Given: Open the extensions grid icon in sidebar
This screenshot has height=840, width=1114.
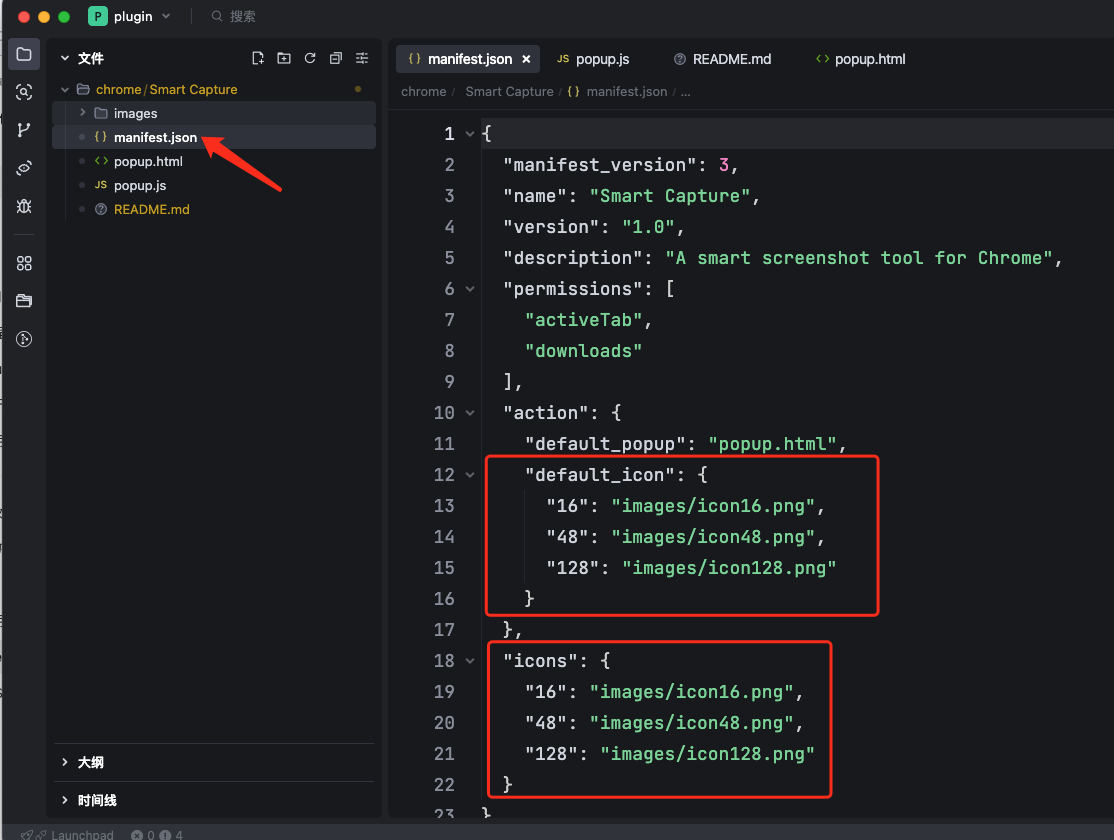Looking at the screenshot, I should point(24,263).
